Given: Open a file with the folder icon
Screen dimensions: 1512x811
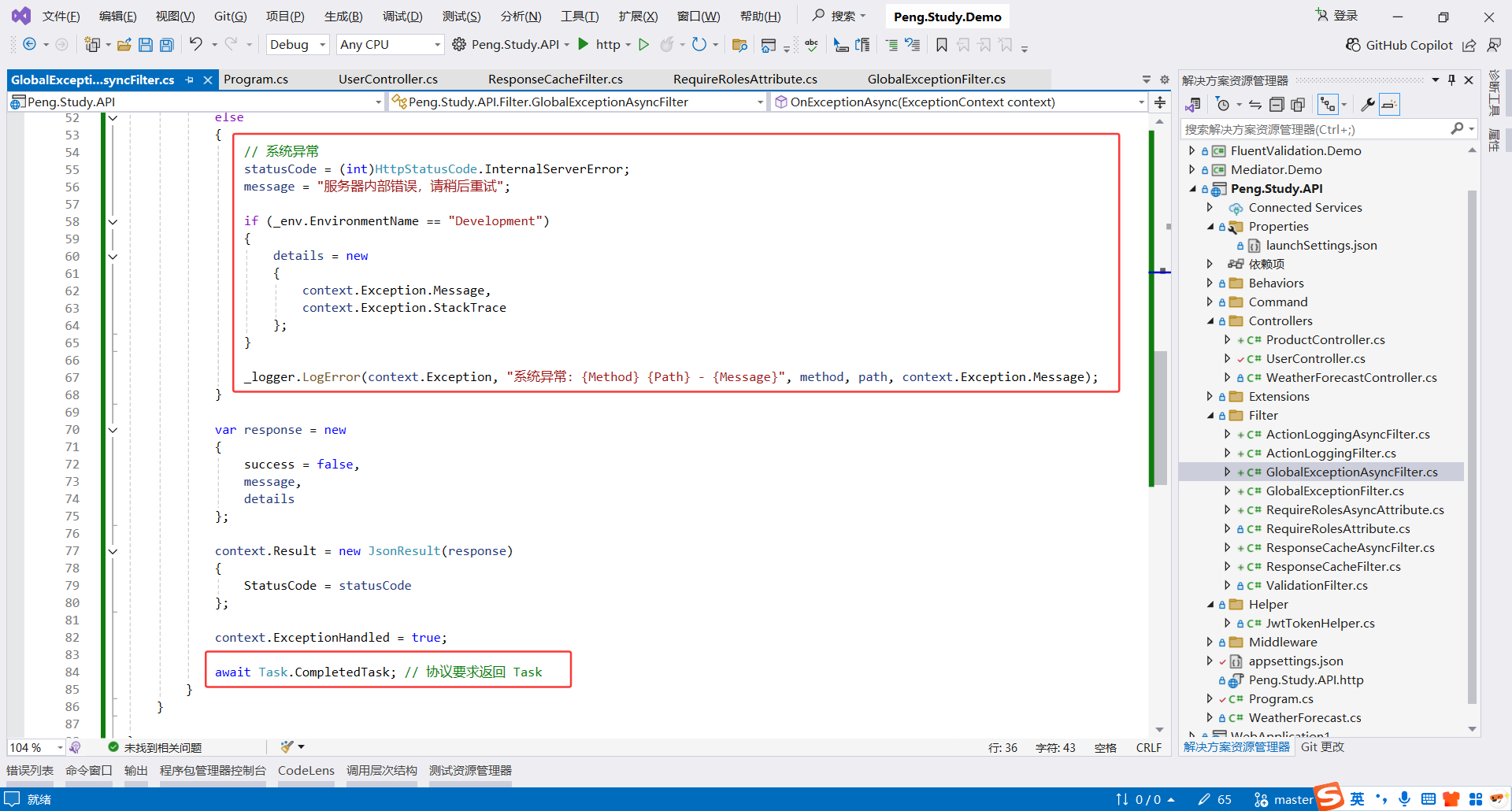Looking at the screenshot, I should pos(124,45).
